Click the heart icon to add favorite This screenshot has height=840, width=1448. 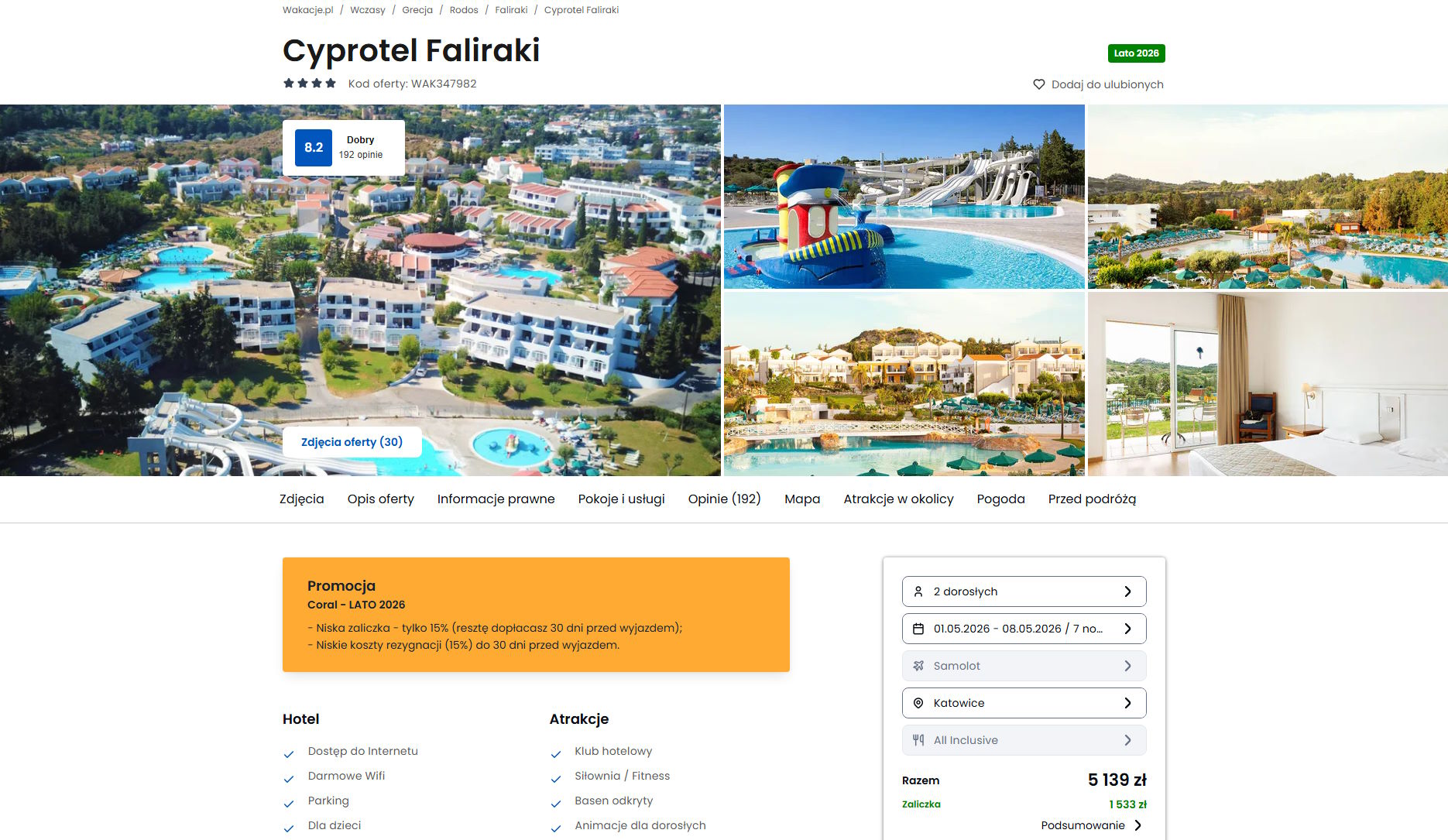[x=1038, y=84]
